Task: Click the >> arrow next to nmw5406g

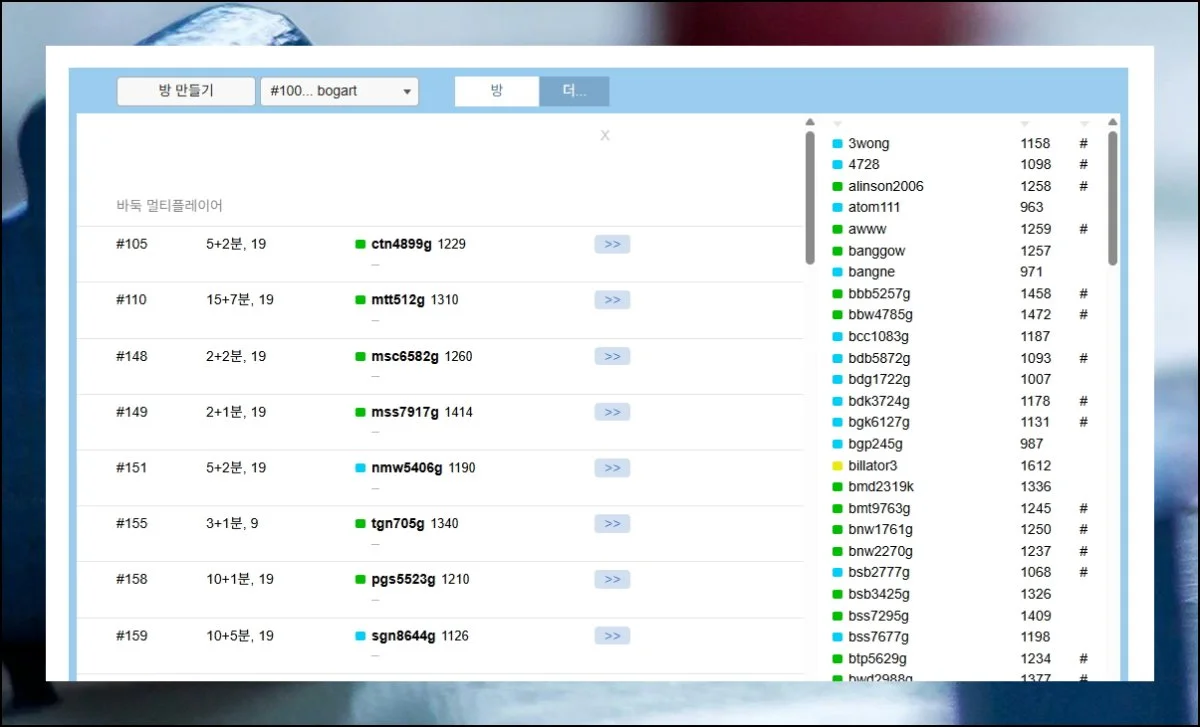Action: [612, 468]
